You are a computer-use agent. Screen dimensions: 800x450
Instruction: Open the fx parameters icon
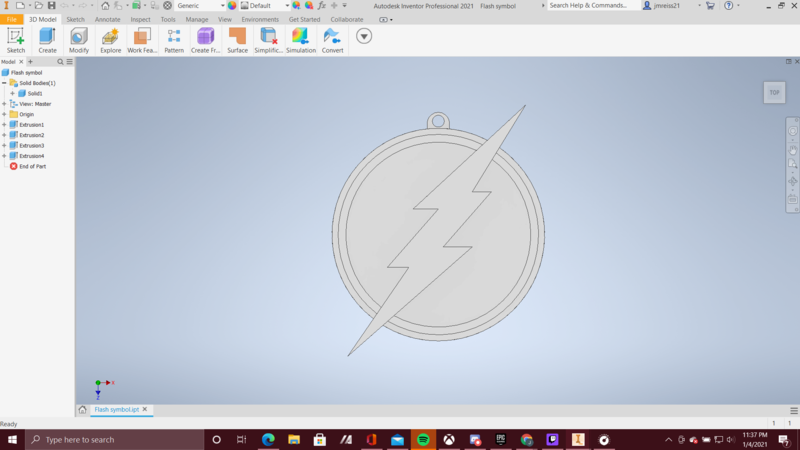coord(321,6)
